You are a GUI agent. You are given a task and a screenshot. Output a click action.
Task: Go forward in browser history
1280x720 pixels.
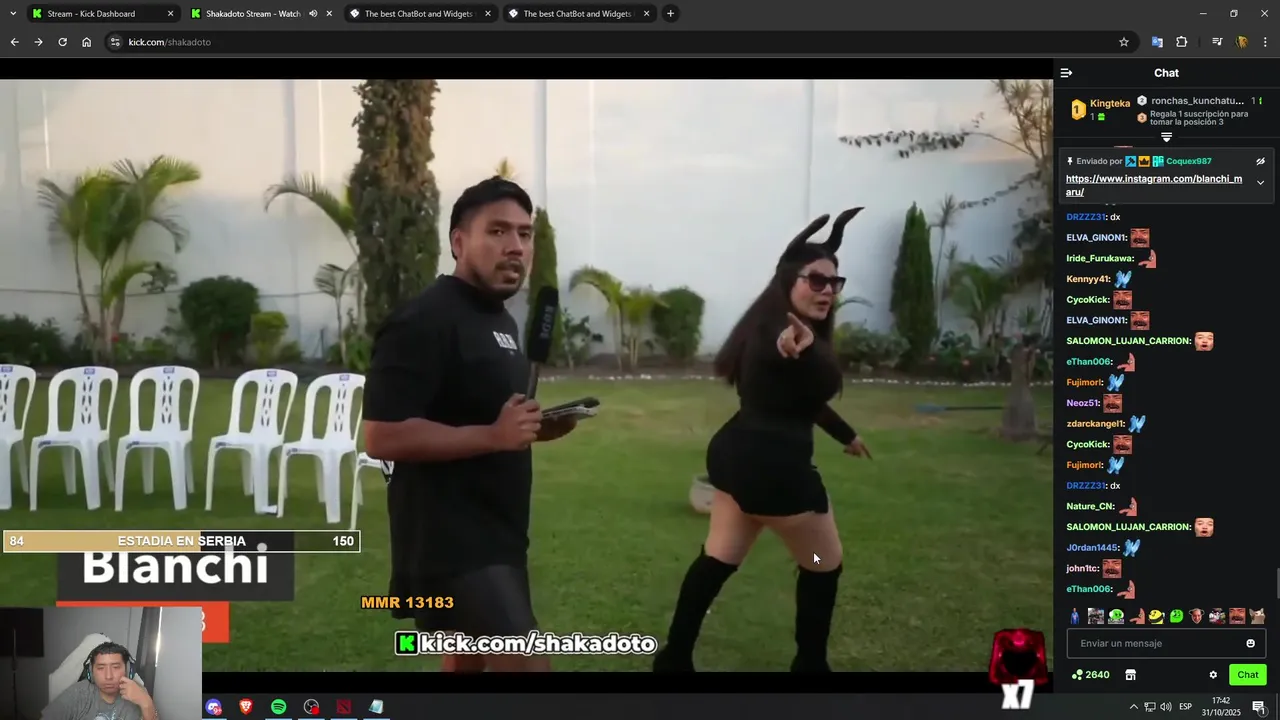(38, 42)
